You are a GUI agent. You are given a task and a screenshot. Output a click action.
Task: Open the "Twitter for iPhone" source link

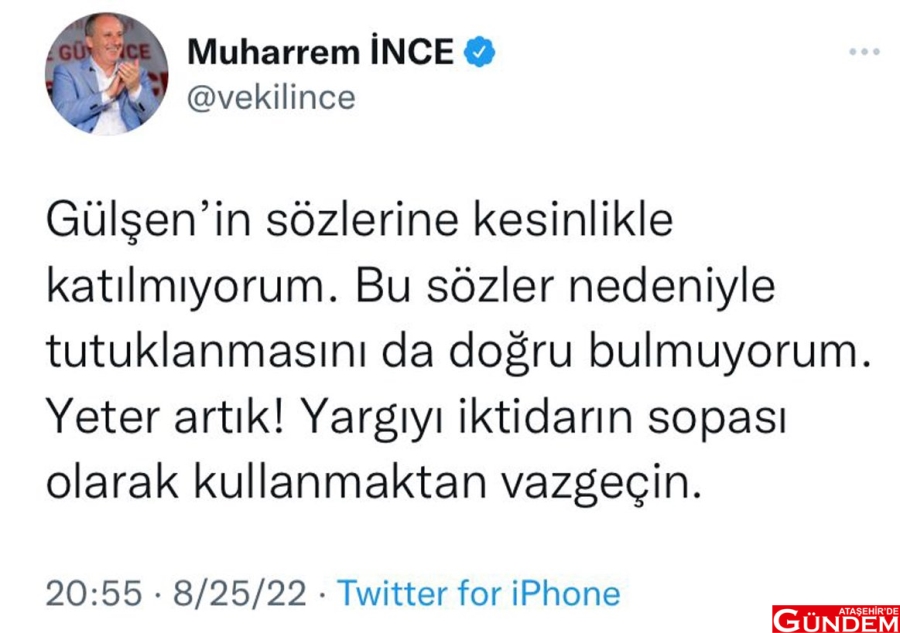(x=478, y=593)
